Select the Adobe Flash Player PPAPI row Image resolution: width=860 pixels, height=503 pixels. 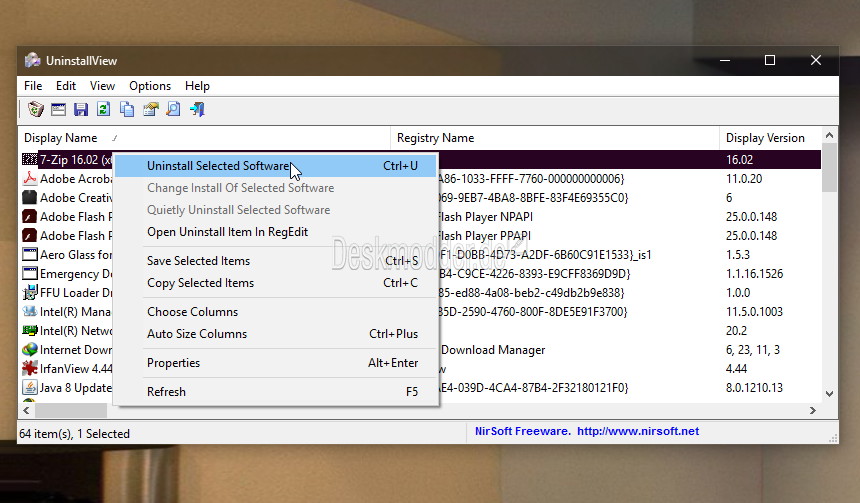[x=421, y=235]
